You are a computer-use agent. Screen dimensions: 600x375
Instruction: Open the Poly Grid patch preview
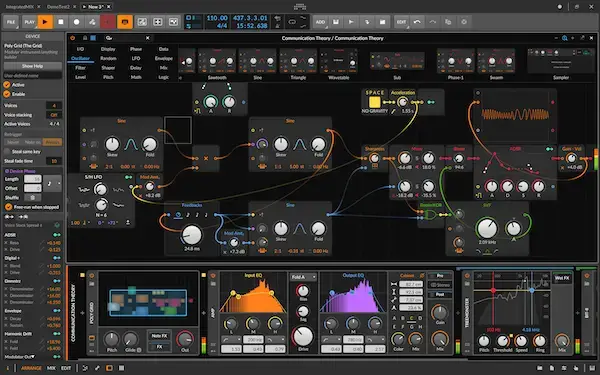pos(148,300)
